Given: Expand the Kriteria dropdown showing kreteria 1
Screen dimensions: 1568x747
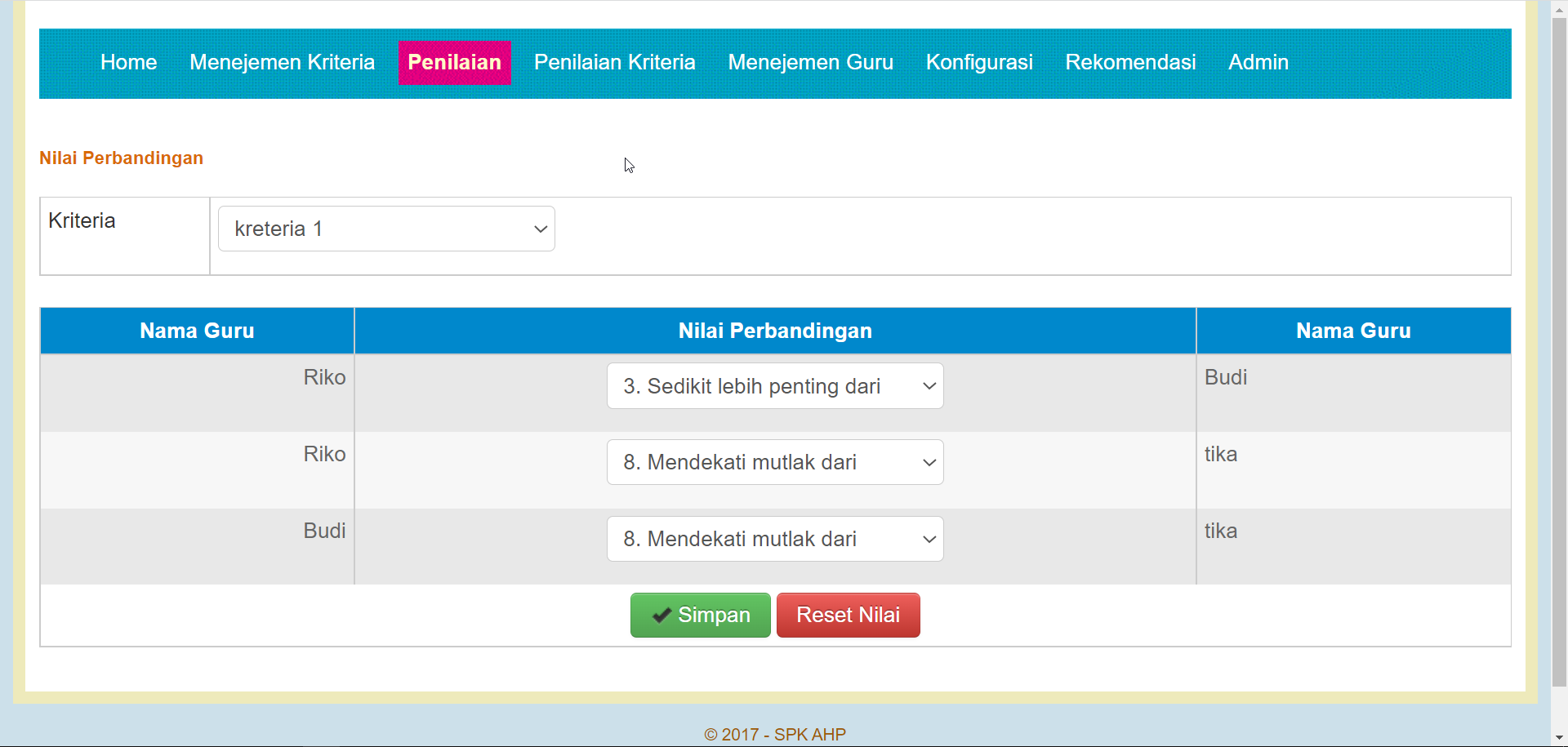Looking at the screenshot, I should click(386, 229).
